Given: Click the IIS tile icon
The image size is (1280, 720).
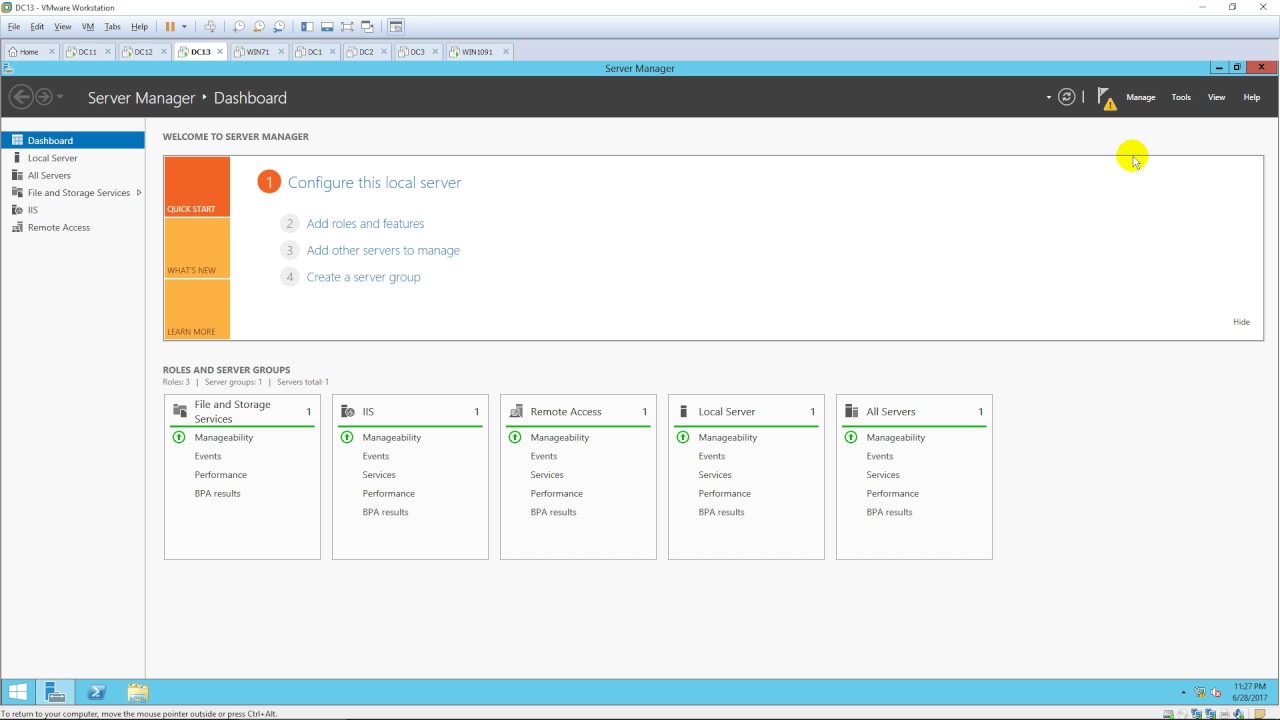Looking at the screenshot, I should coord(348,411).
